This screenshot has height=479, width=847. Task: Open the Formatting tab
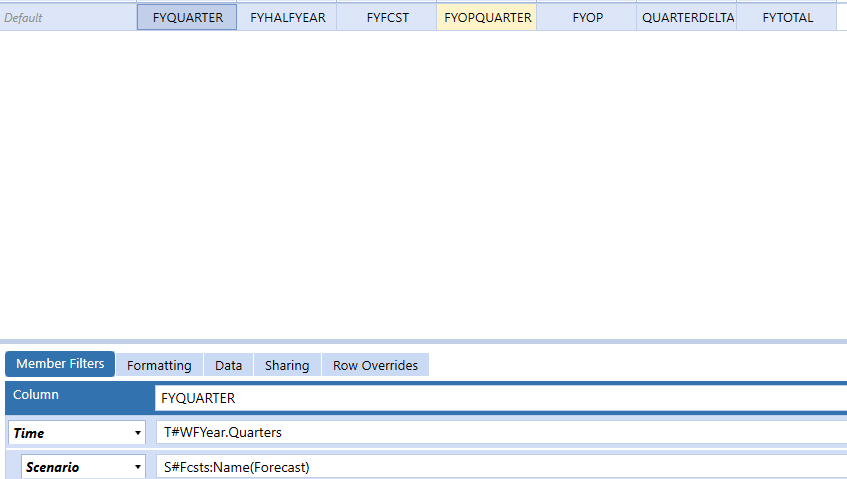(x=159, y=365)
